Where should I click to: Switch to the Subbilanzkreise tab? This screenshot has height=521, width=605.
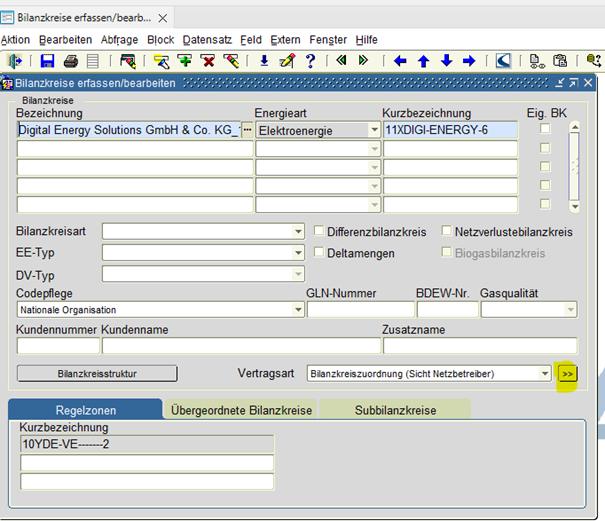coord(395,410)
